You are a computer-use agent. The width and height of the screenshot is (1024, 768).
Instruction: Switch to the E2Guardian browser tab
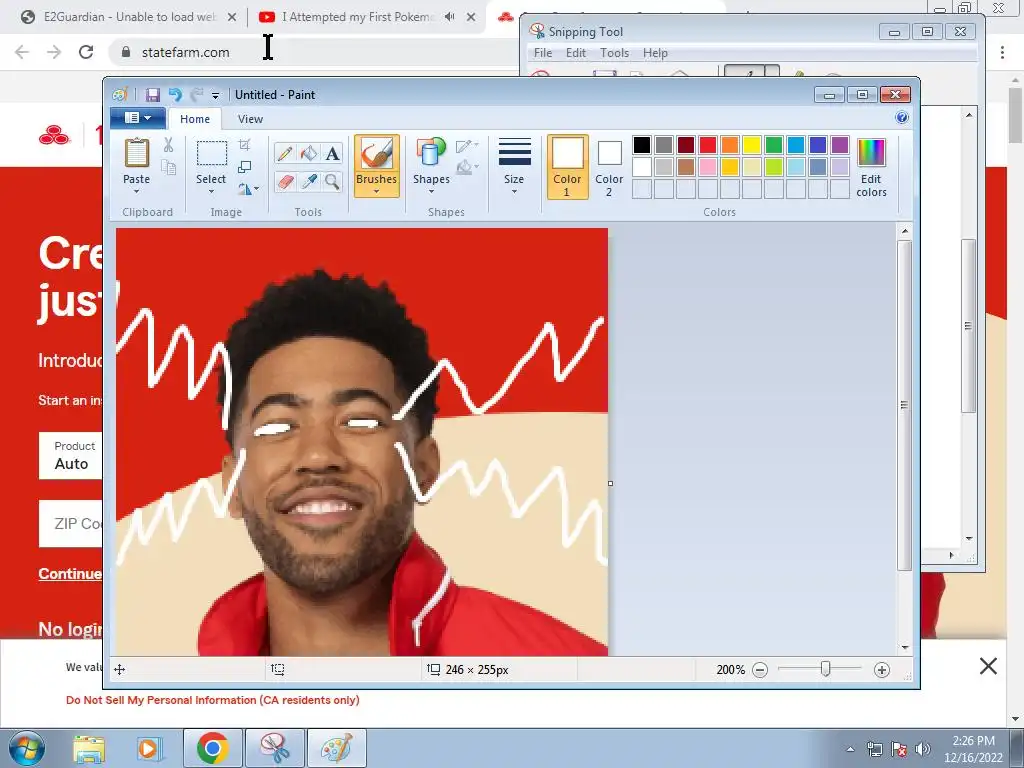tap(129, 17)
